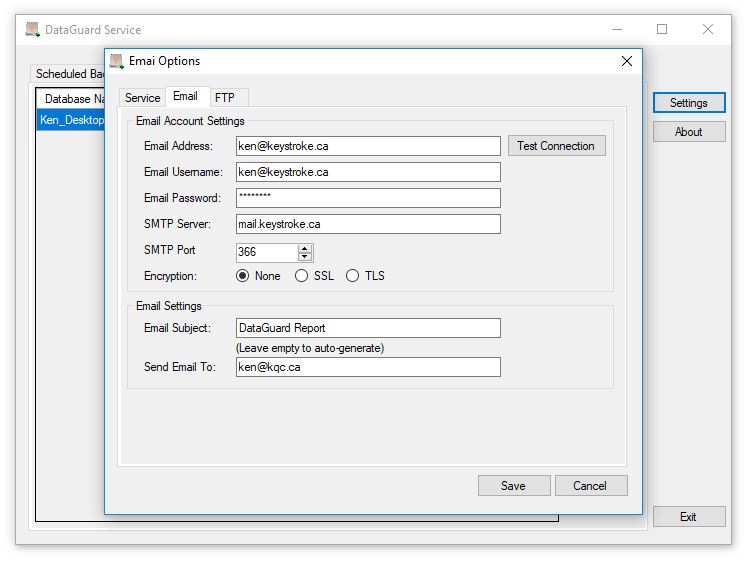Decrease SMTP Port with down arrow
The width and height of the screenshot is (750, 568).
click(305, 256)
